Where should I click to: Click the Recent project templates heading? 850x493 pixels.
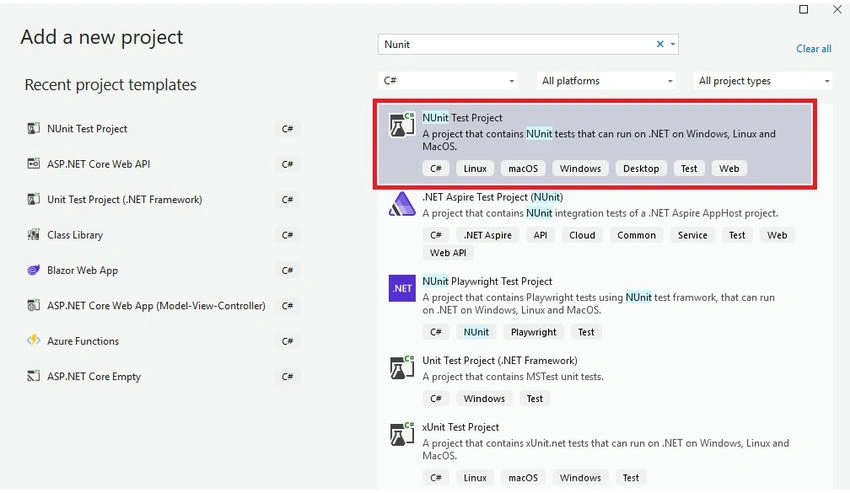111,85
